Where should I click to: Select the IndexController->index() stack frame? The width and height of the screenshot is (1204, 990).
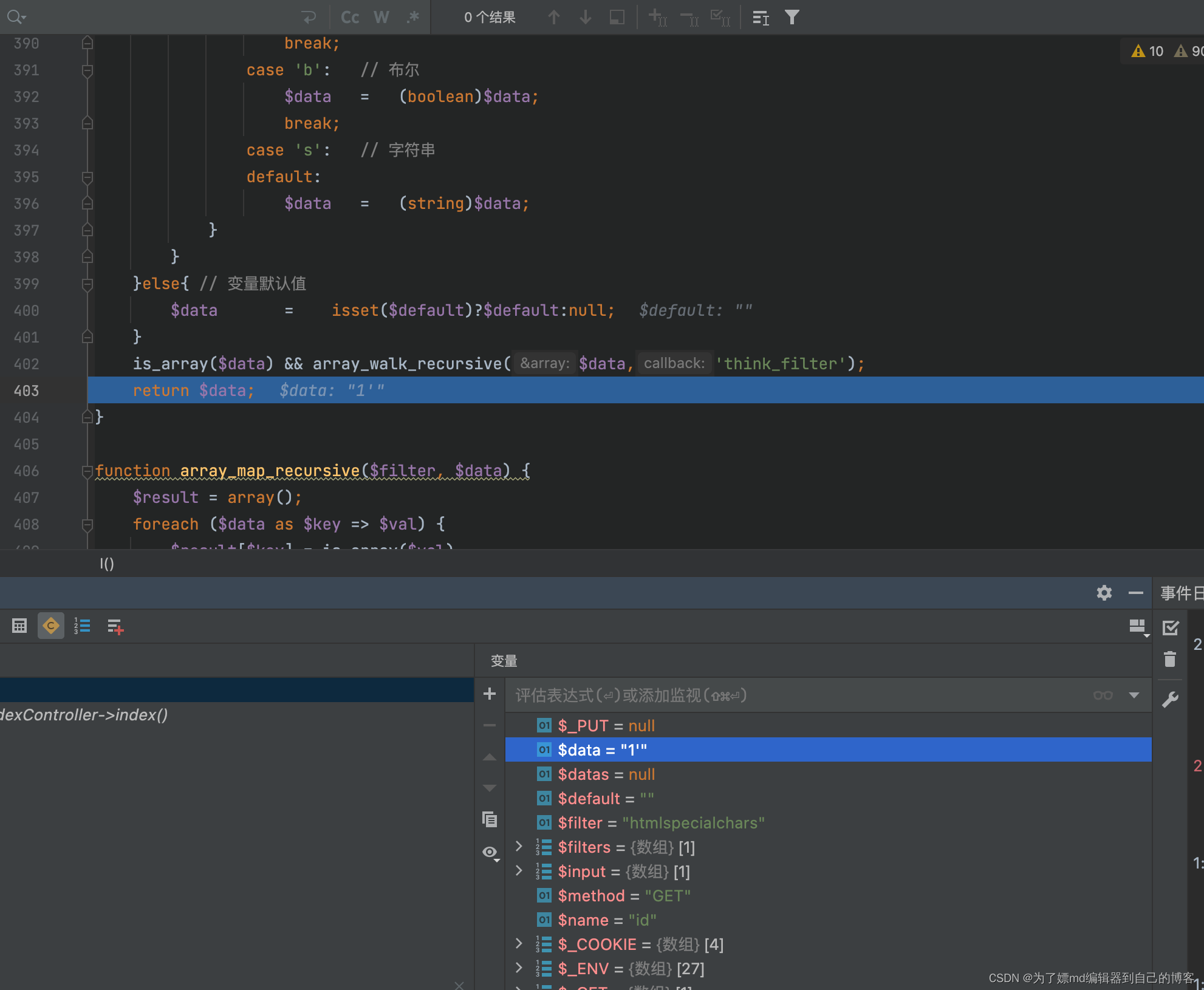click(85, 715)
